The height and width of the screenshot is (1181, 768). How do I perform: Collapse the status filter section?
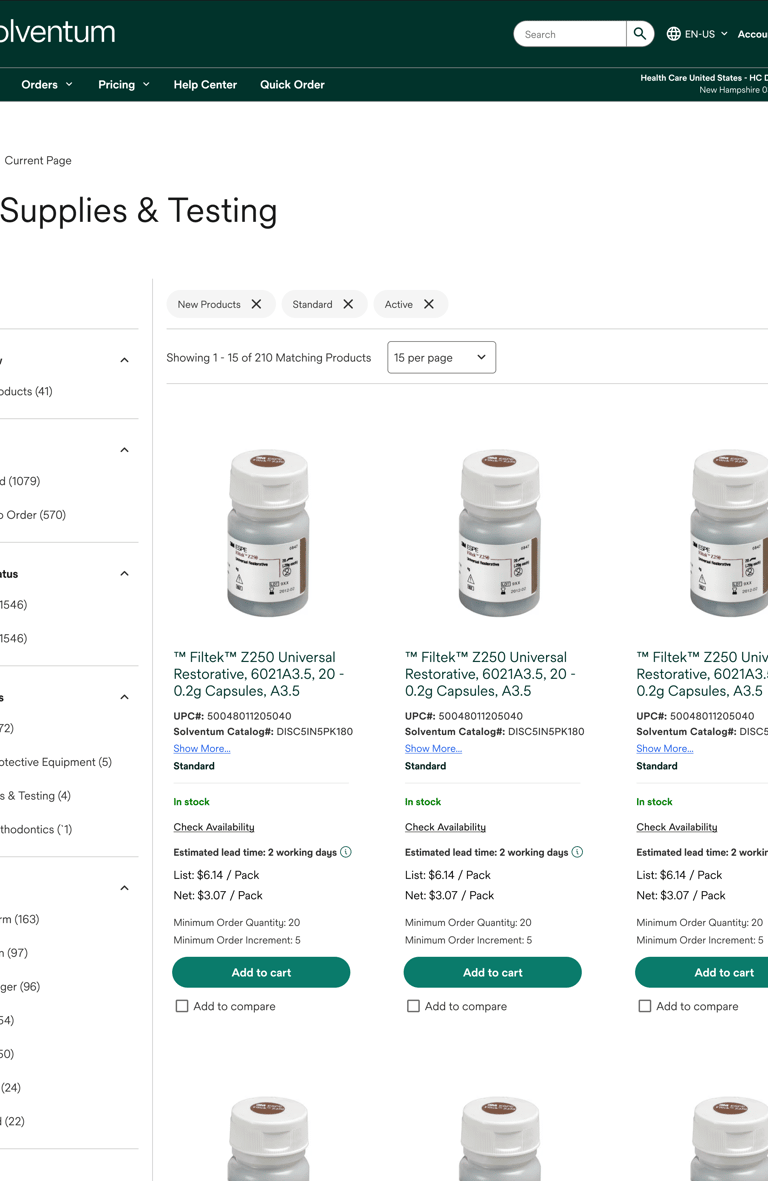coord(125,574)
